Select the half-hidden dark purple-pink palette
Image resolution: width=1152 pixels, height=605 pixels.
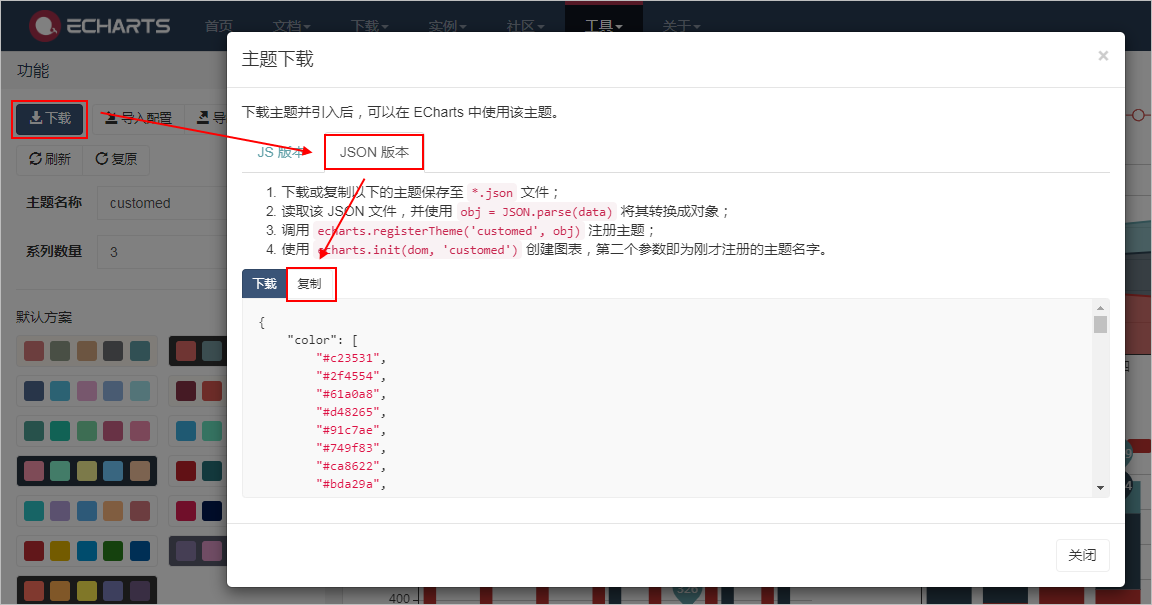pyautogui.click(x=198, y=551)
